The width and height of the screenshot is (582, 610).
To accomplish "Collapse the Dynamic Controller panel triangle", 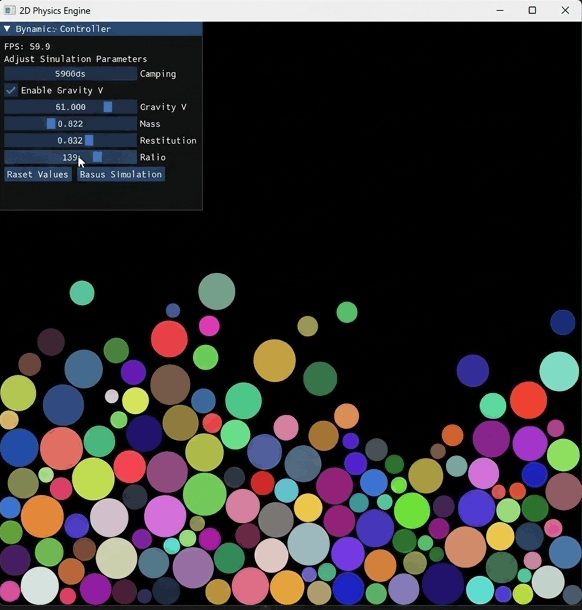I will point(7,29).
